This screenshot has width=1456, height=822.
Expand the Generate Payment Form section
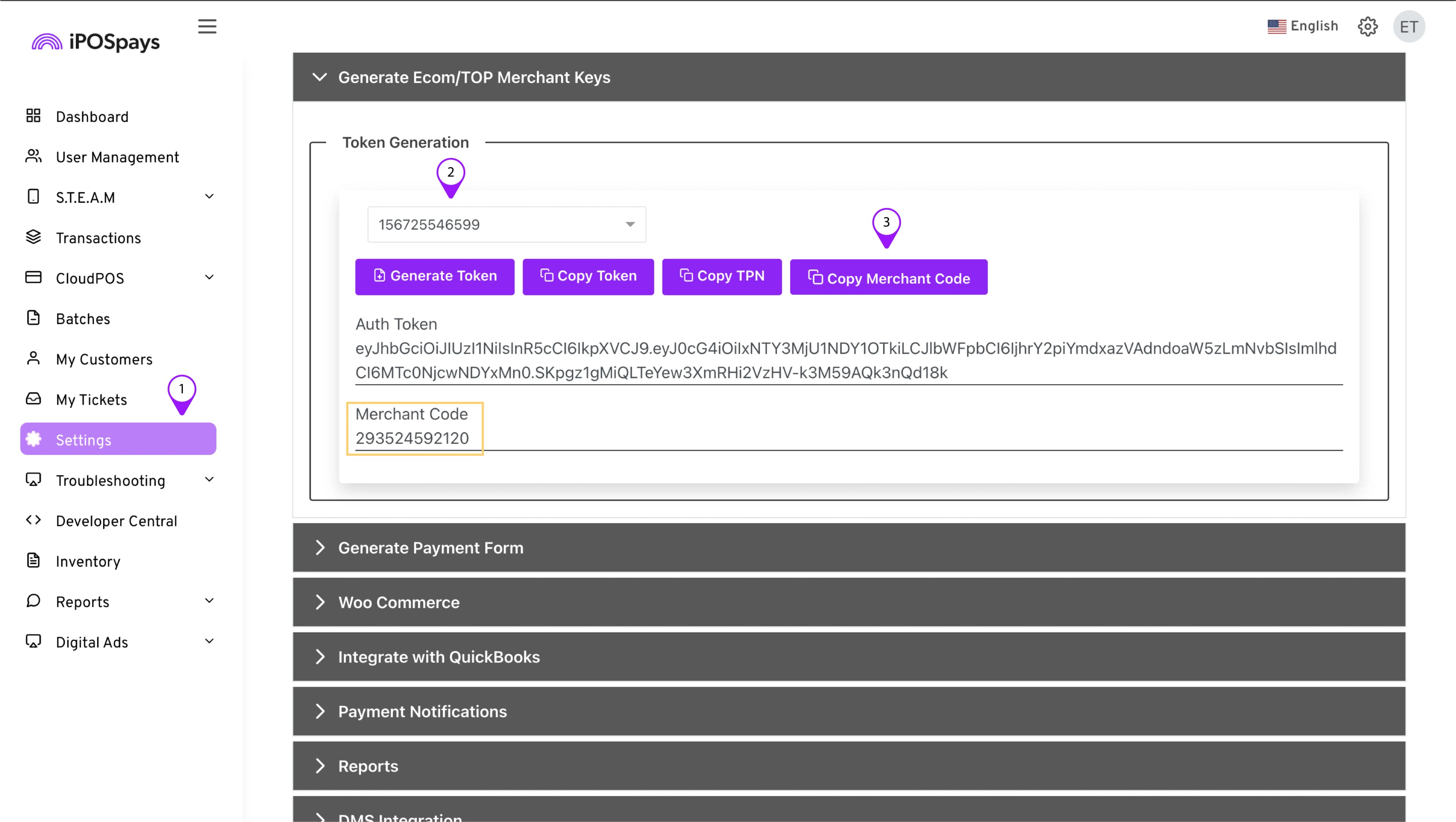coord(849,547)
